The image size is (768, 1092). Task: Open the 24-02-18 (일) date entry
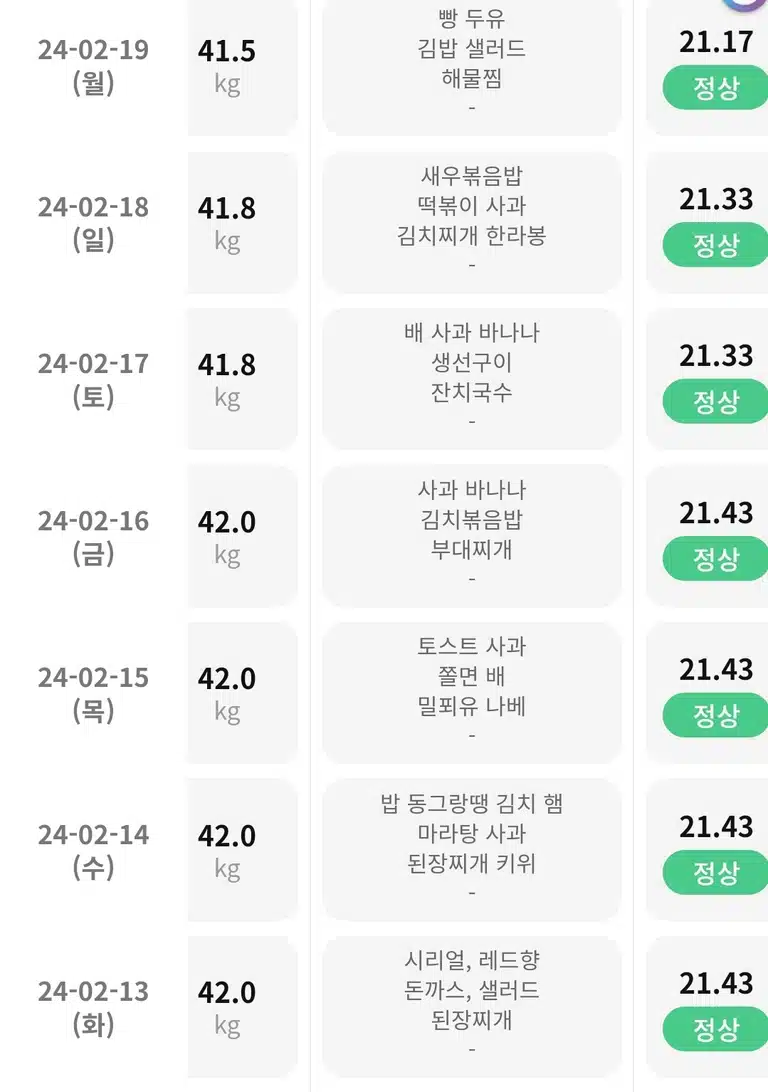pos(93,223)
